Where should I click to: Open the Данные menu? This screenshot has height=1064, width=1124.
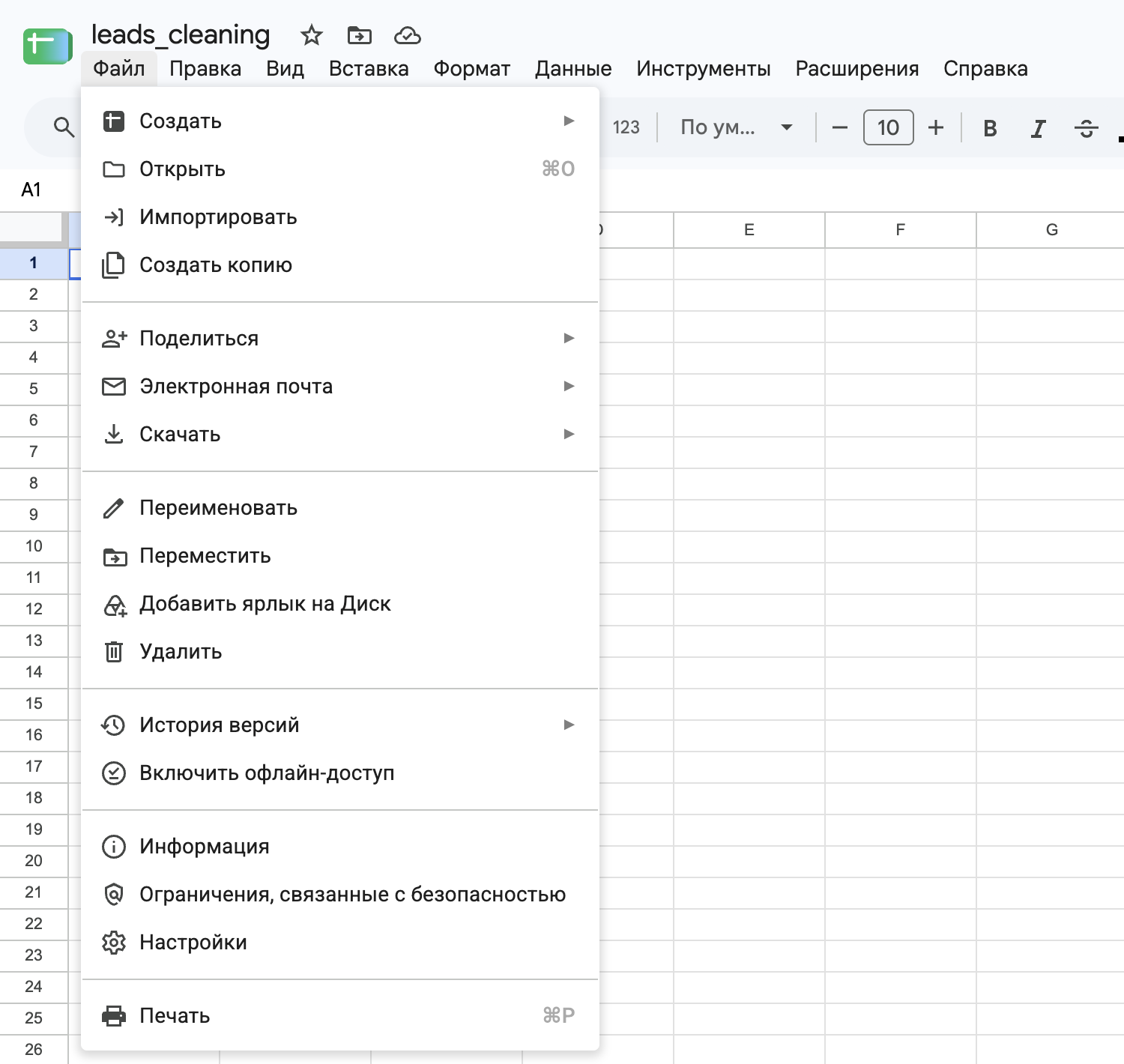tap(573, 69)
